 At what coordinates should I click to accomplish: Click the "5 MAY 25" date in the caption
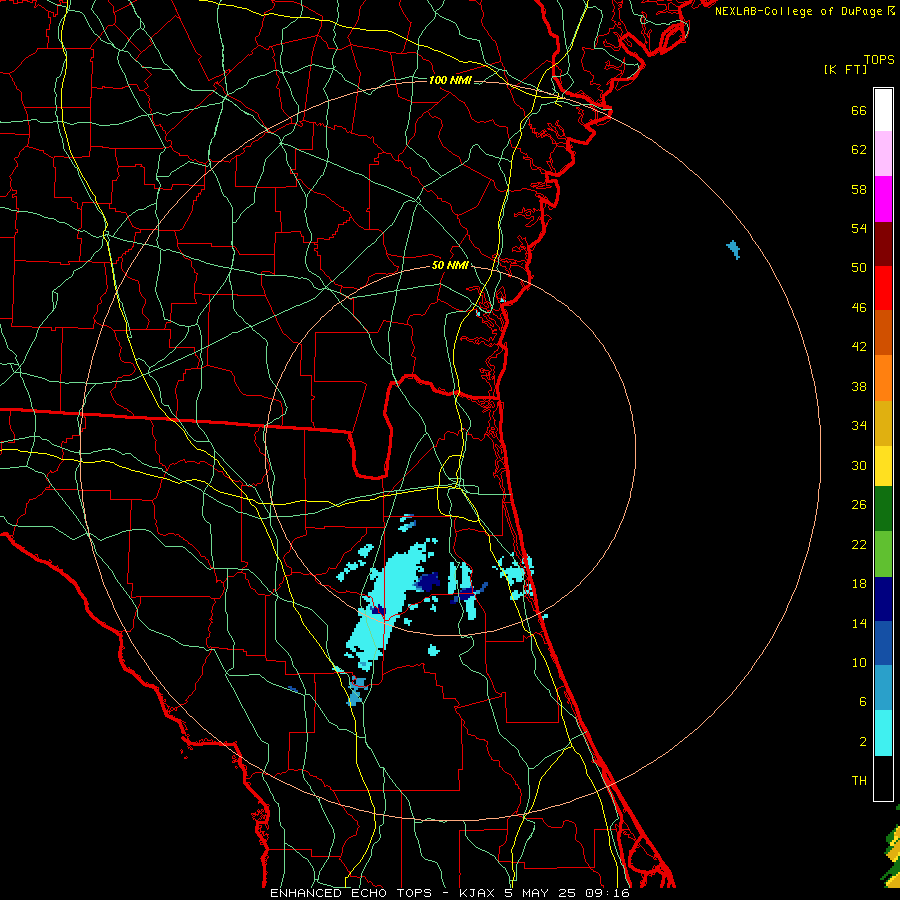[540, 893]
